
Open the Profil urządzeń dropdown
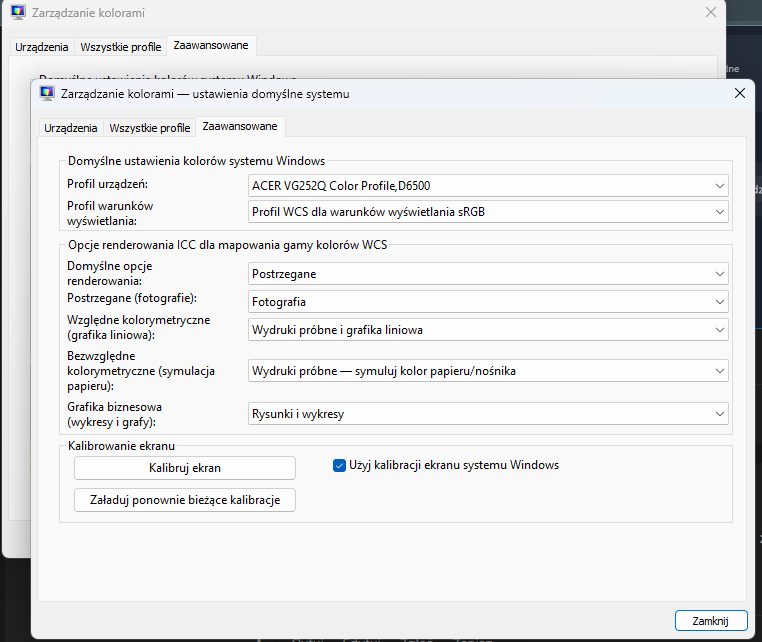pos(488,186)
